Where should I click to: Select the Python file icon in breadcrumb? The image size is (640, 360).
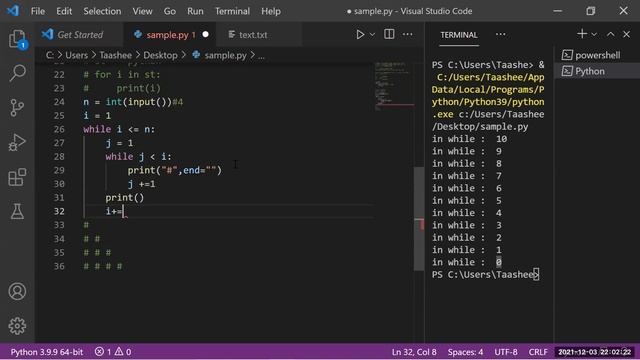[x=196, y=55]
